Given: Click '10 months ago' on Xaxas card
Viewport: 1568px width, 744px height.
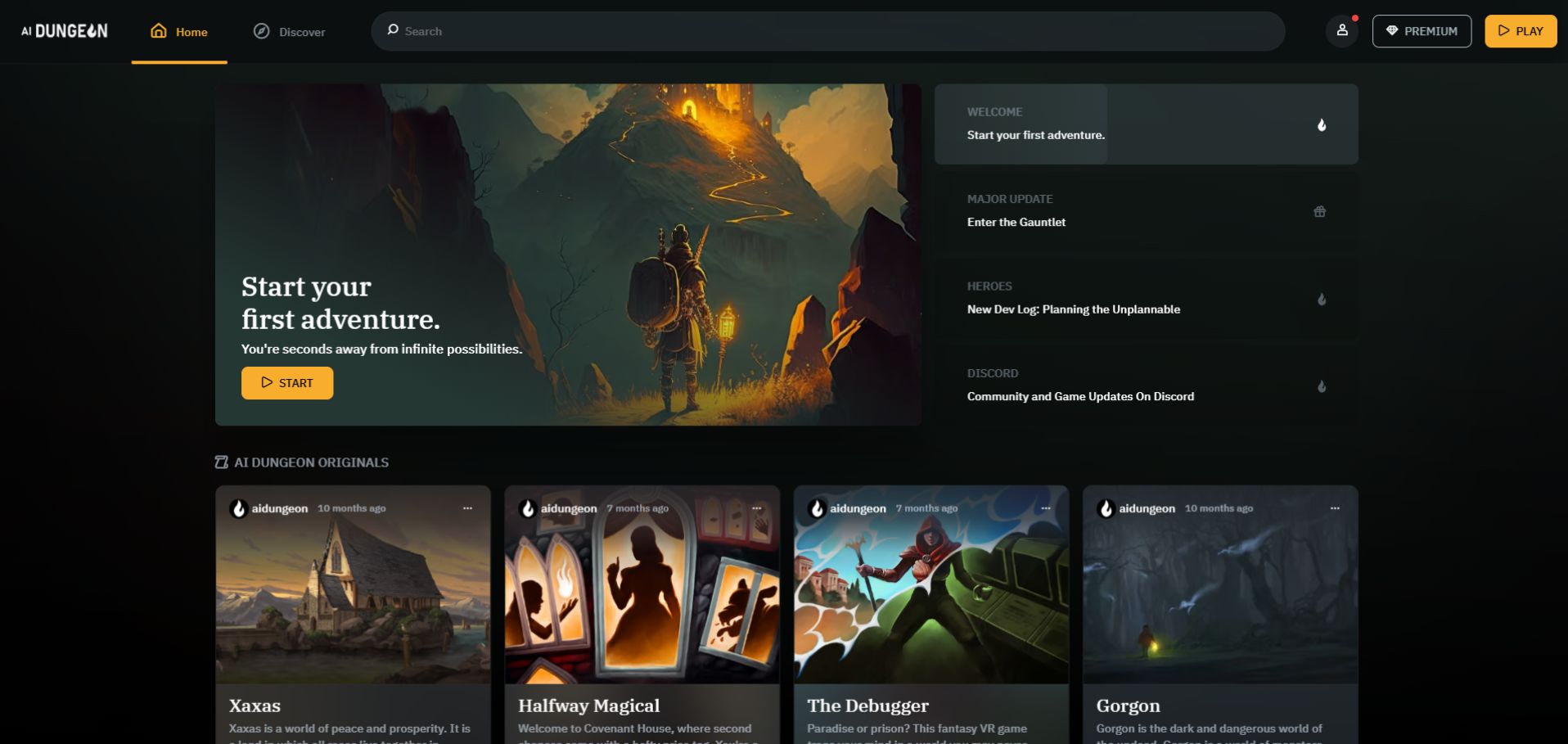Looking at the screenshot, I should pyautogui.click(x=352, y=508).
